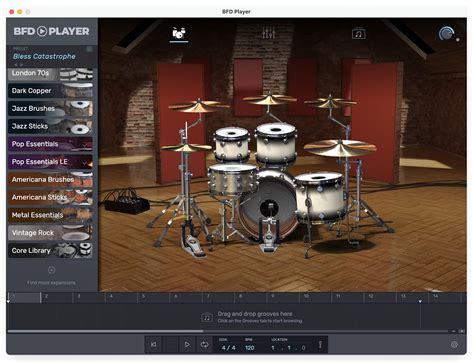The image size is (474, 362).
Task: Edit the BPM value 120
Action: tap(250, 348)
